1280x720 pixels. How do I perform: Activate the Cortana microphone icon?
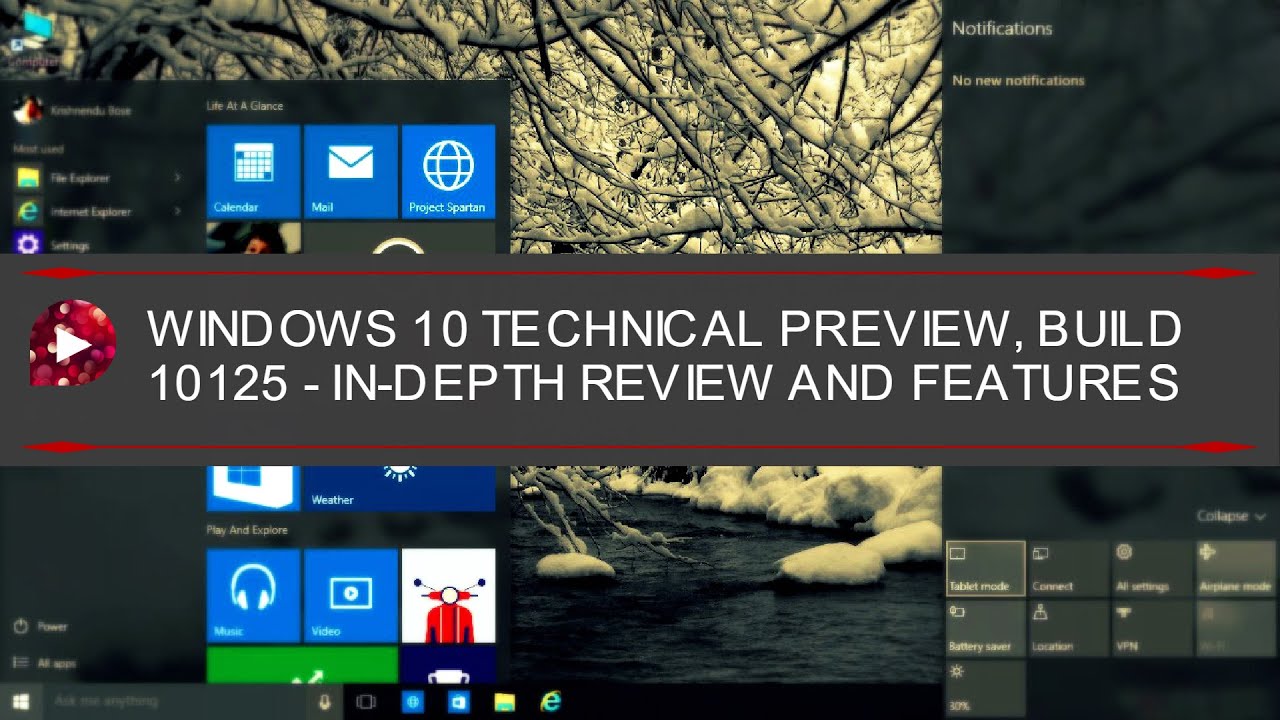point(325,701)
